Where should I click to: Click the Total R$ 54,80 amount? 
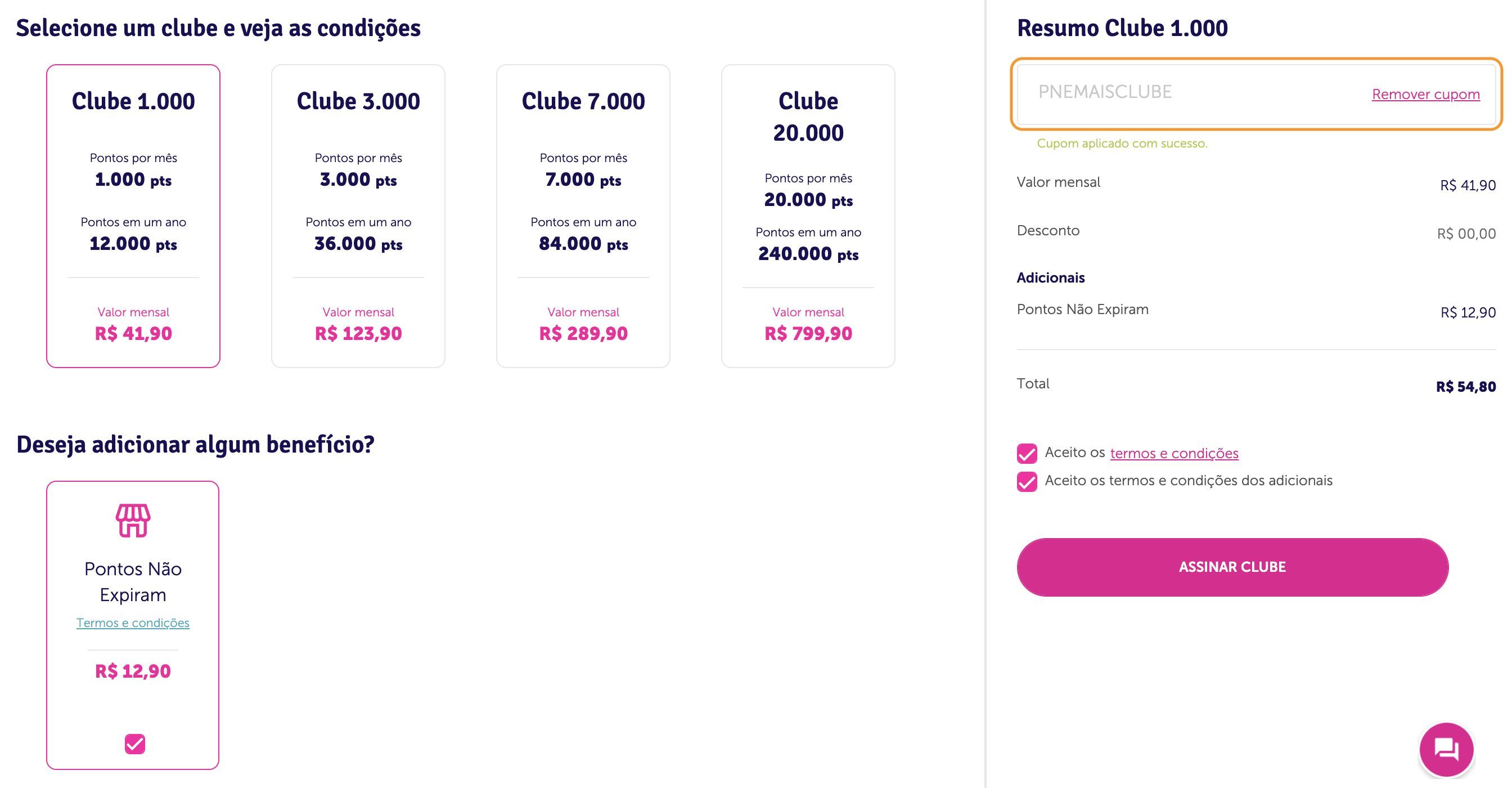[1466, 387]
